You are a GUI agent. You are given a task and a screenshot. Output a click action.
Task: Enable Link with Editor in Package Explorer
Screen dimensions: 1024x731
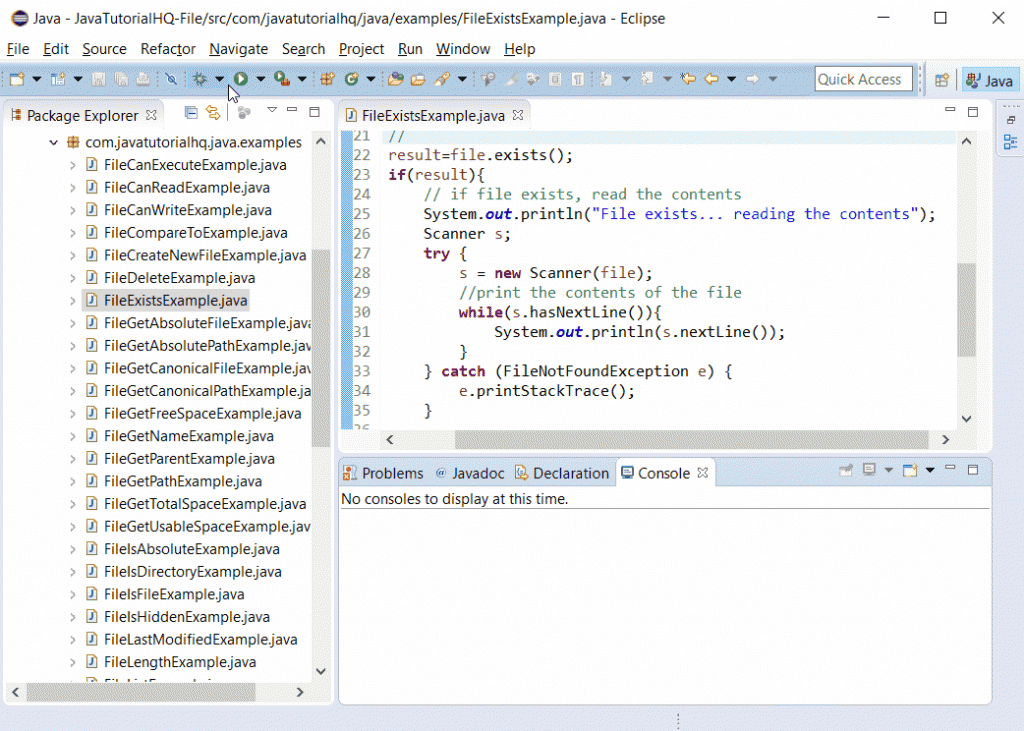pyautogui.click(x=213, y=113)
